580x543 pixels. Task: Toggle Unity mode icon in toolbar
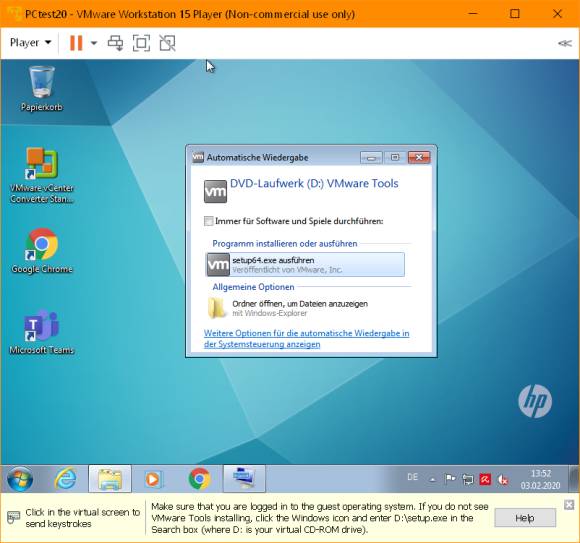click(x=167, y=43)
